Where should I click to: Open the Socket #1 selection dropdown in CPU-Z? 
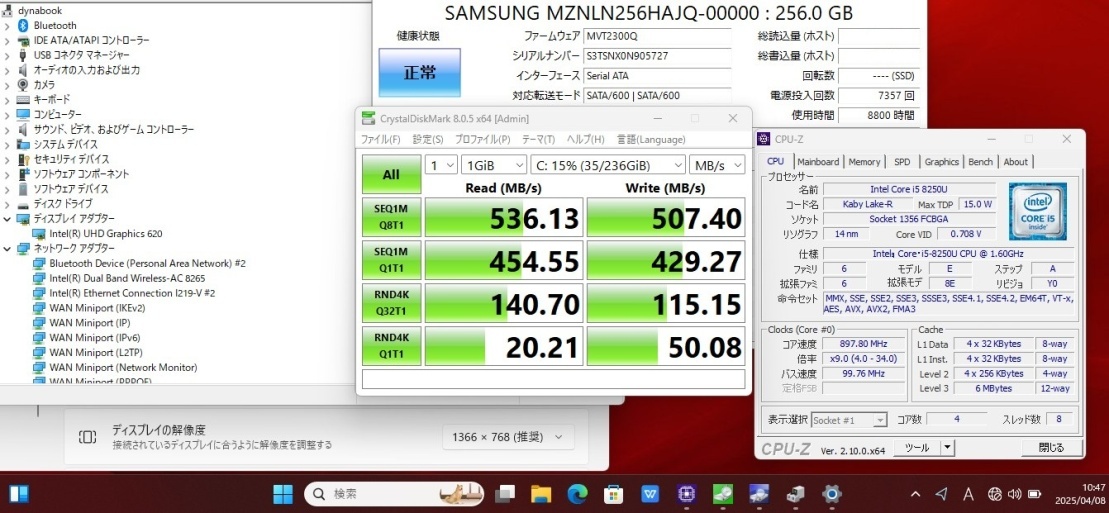pyautogui.click(x=849, y=420)
